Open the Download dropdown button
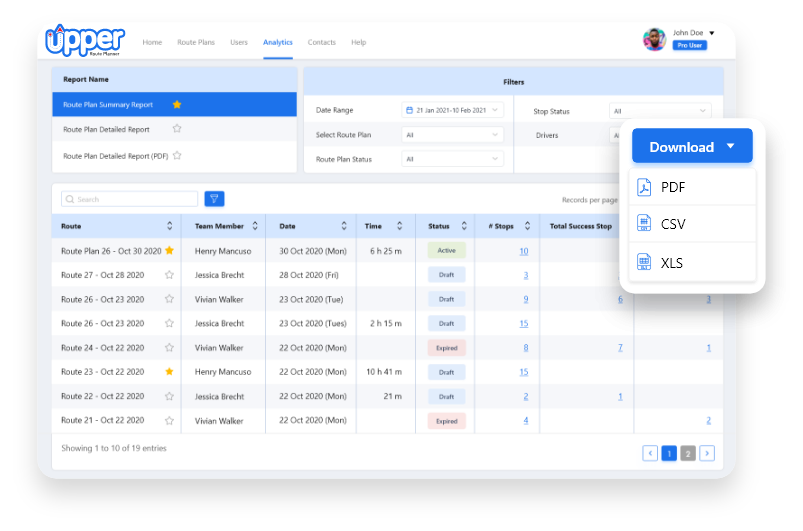Image resolution: width=803 pixels, height=531 pixels. [692, 146]
